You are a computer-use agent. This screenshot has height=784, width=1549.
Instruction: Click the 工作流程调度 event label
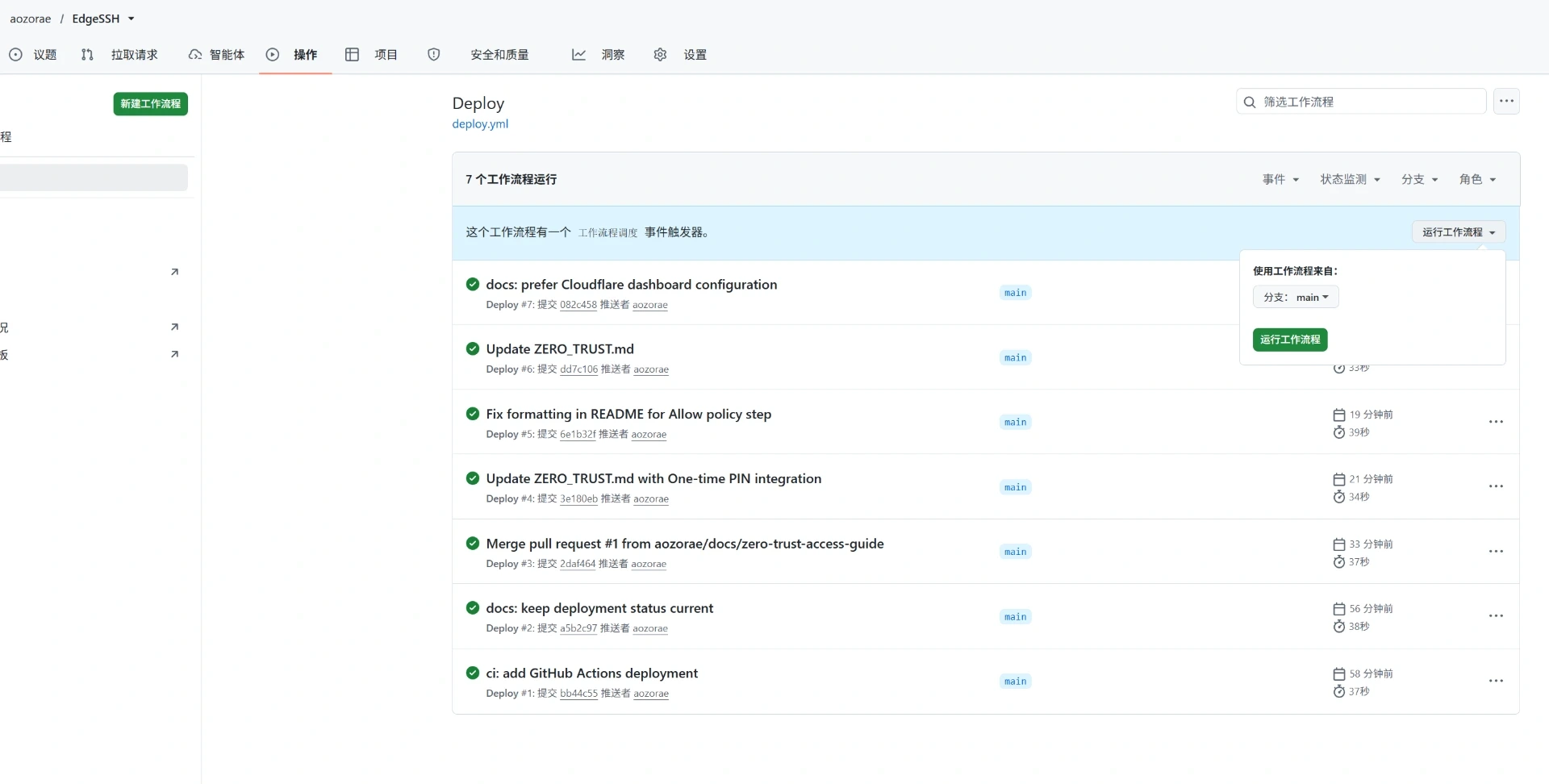[x=607, y=233]
